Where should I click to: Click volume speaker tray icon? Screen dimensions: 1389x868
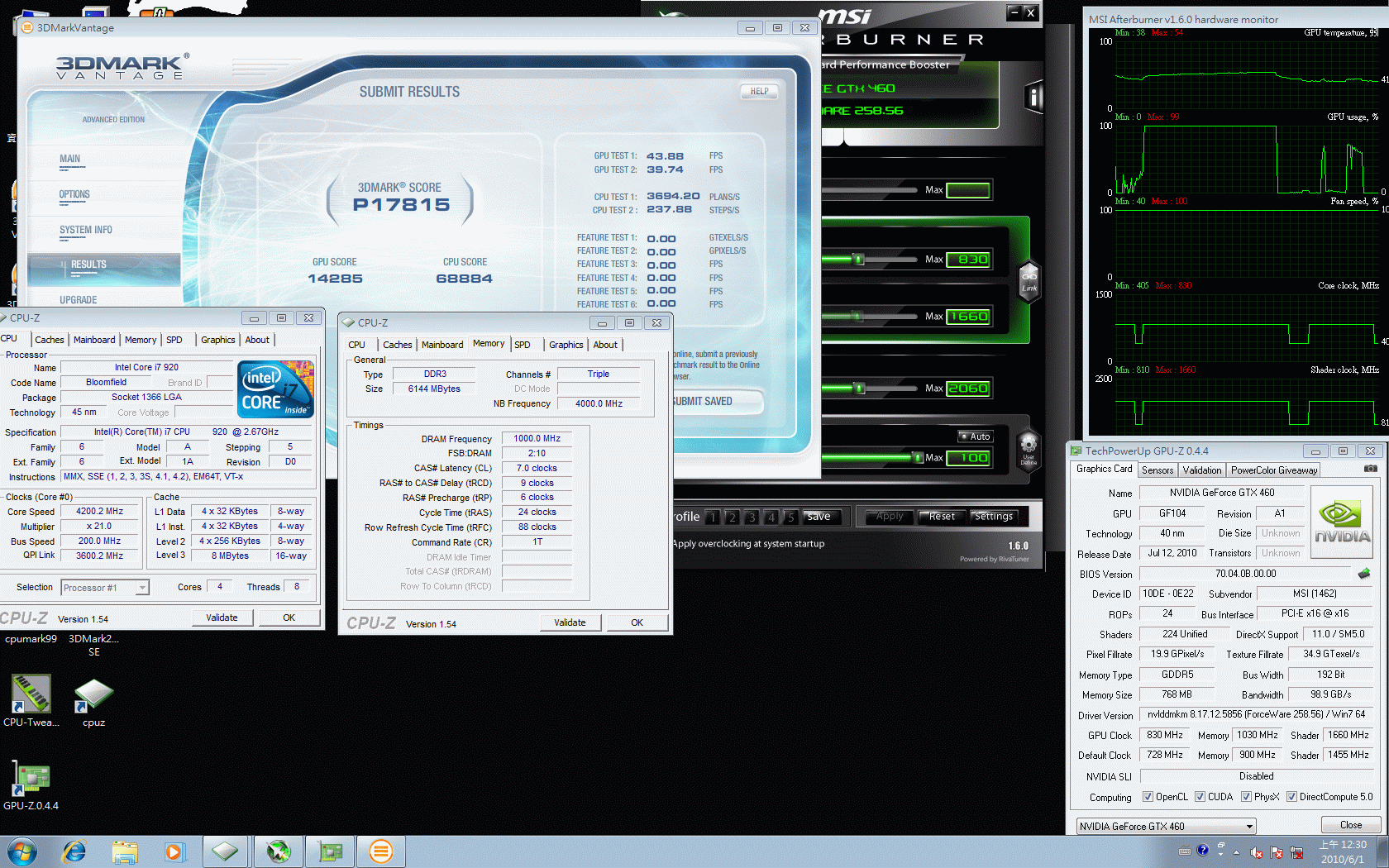tap(1257, 852)
